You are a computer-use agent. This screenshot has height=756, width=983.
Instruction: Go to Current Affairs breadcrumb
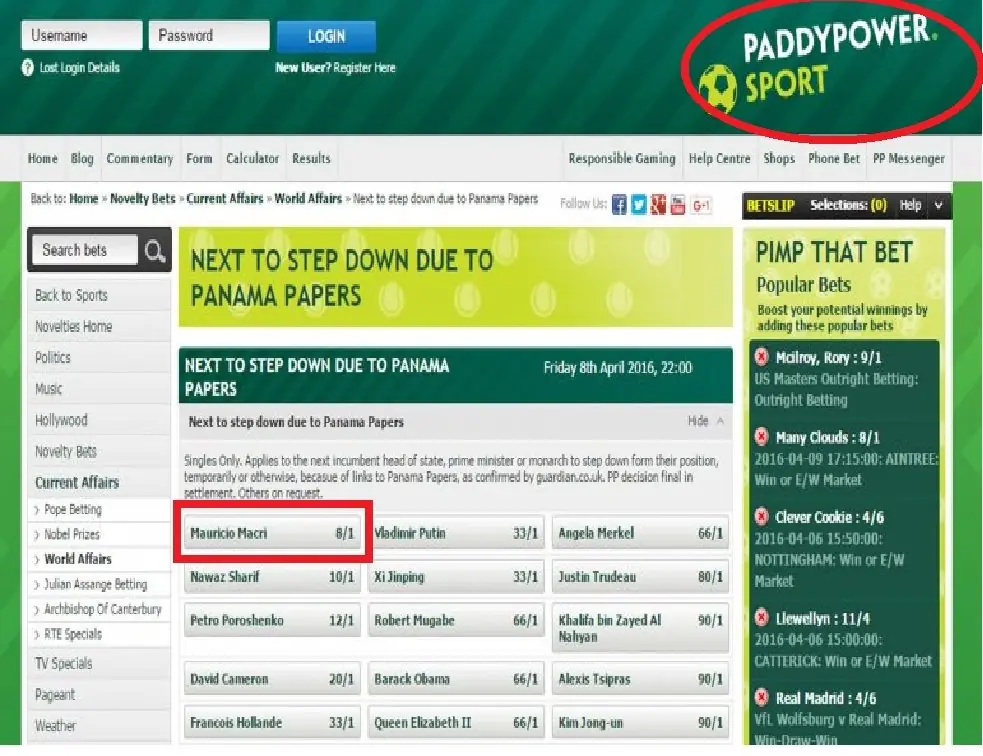click(x=224, y=199)
